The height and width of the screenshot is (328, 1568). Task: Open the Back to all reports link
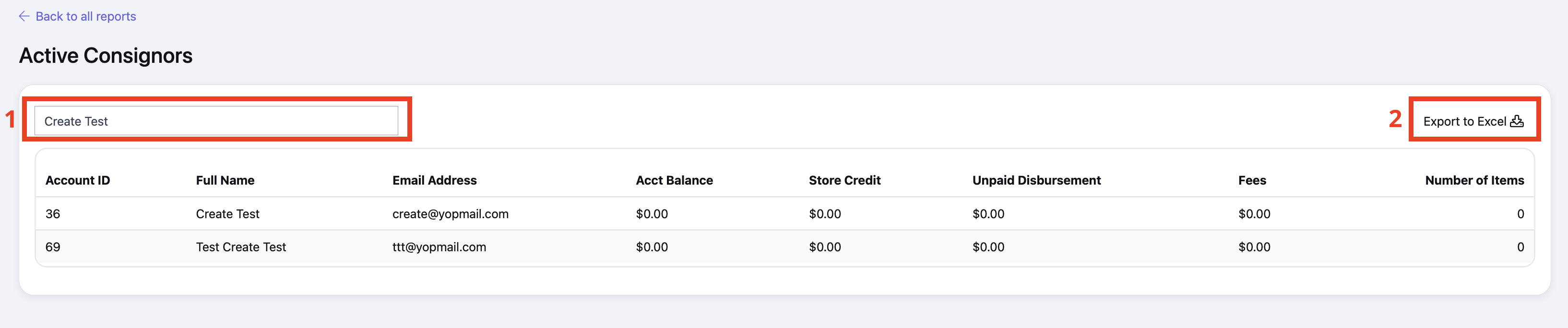click(x=77, y=16)
